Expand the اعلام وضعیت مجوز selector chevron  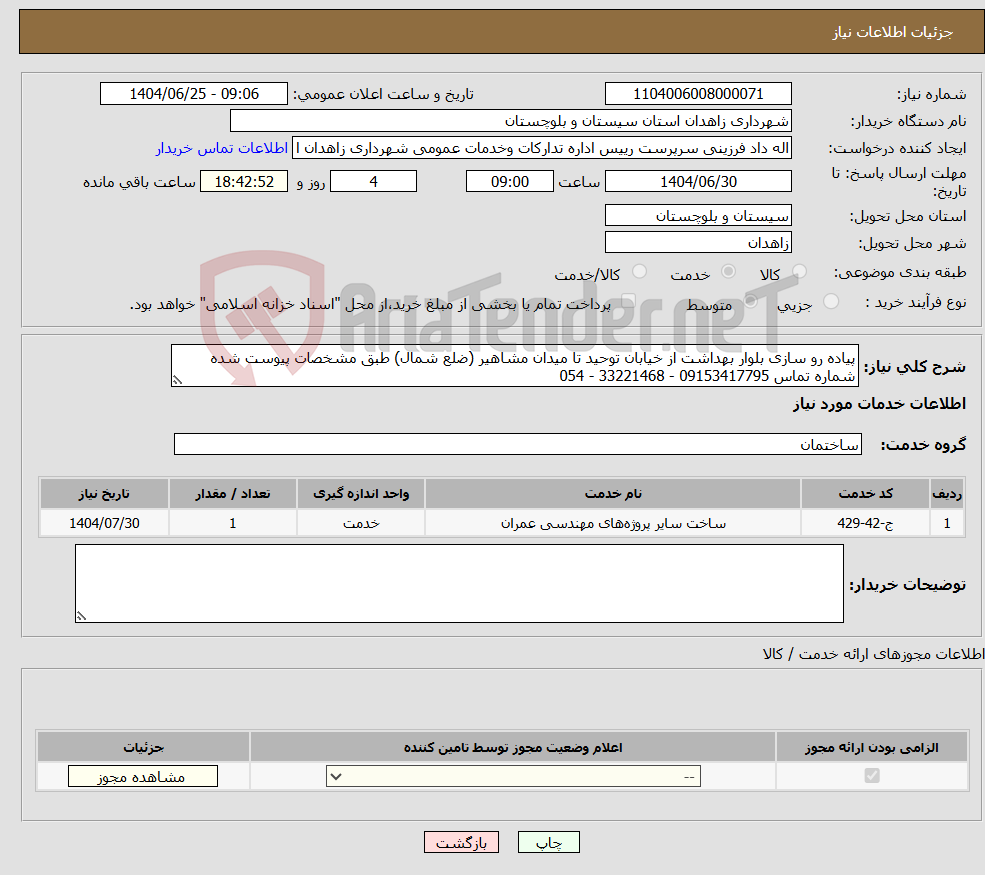click(337, 775)
